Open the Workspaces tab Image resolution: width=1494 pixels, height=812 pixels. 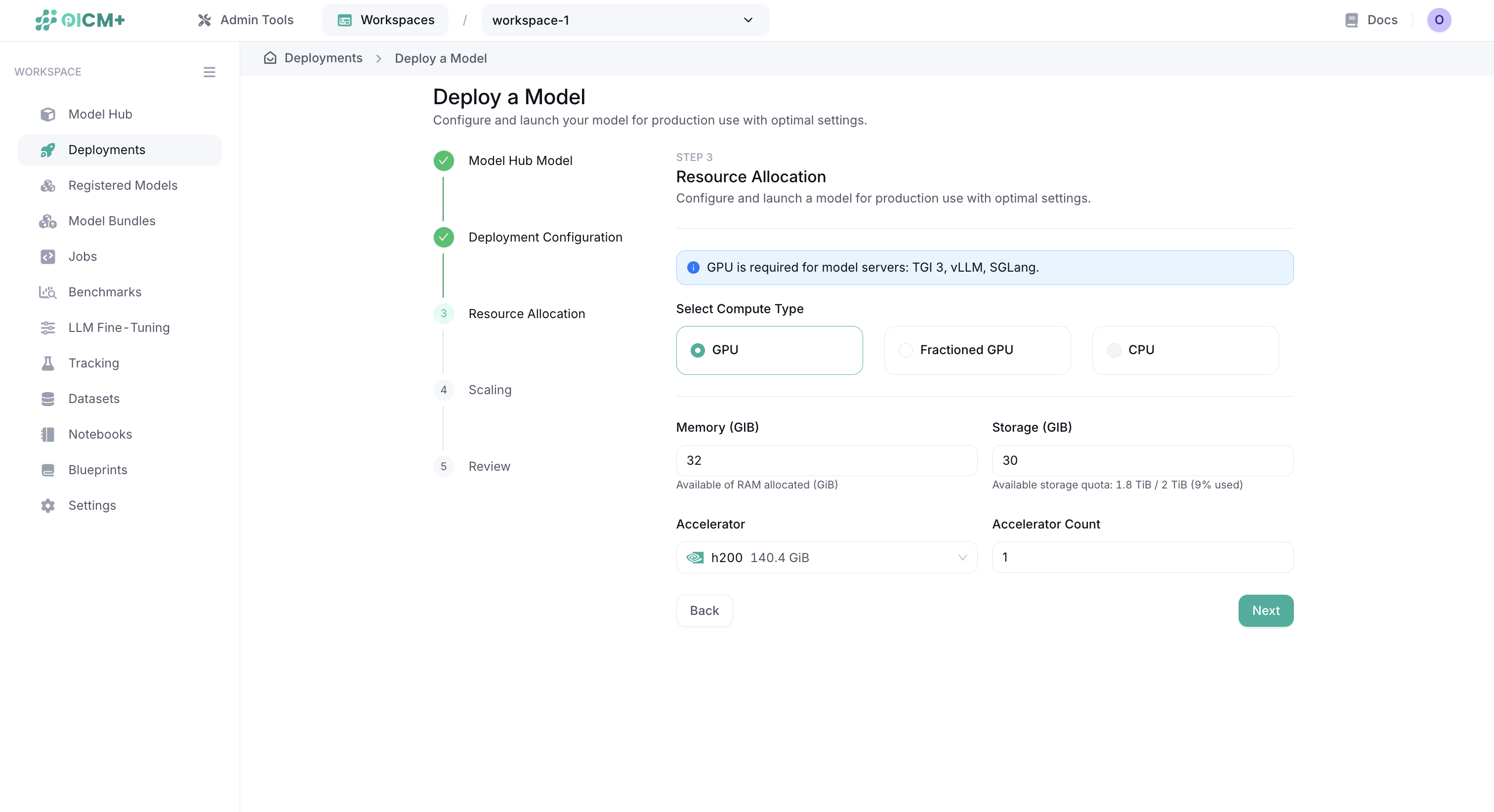point(386,20)
